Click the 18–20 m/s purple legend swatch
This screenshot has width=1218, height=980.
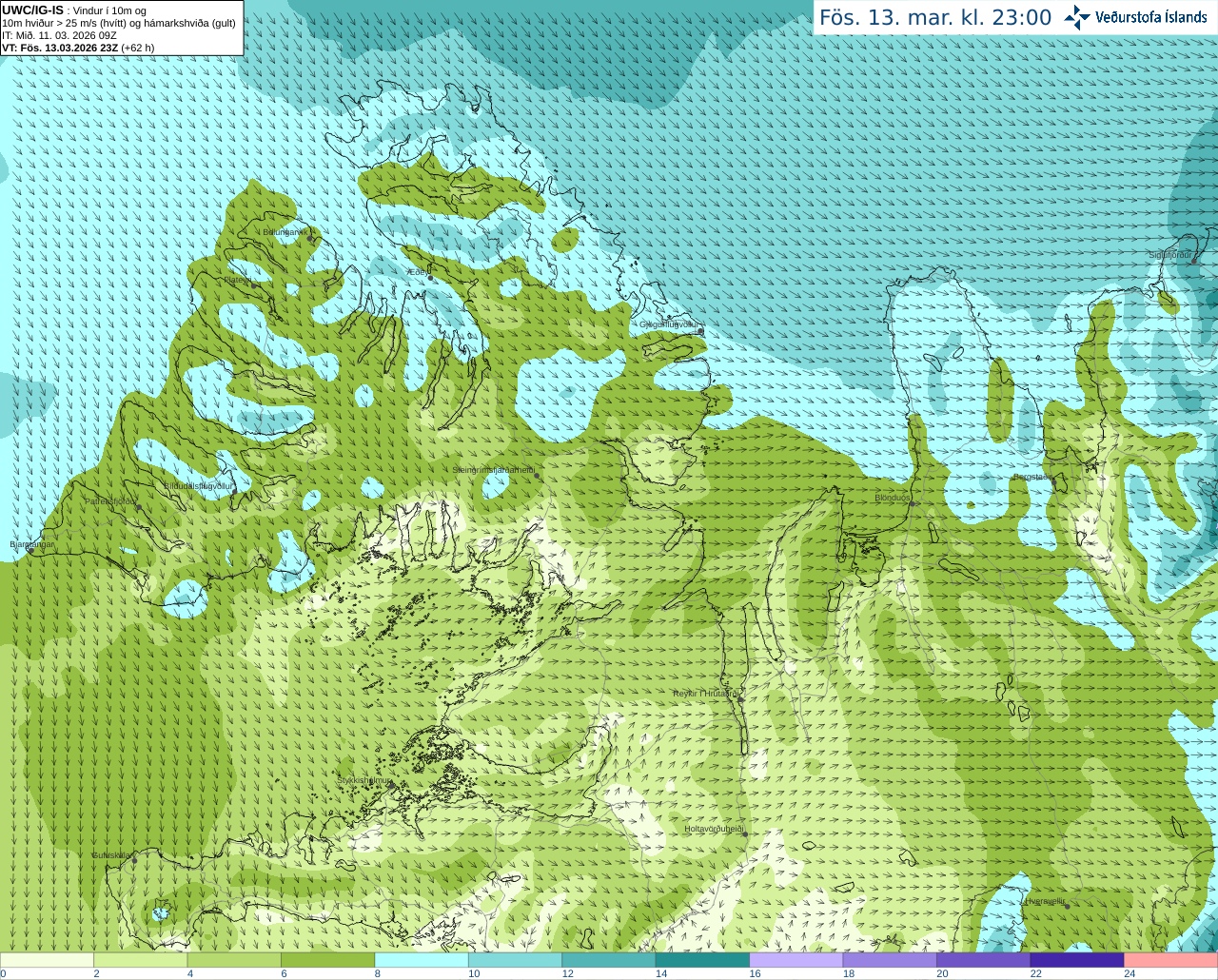(890, 960)
